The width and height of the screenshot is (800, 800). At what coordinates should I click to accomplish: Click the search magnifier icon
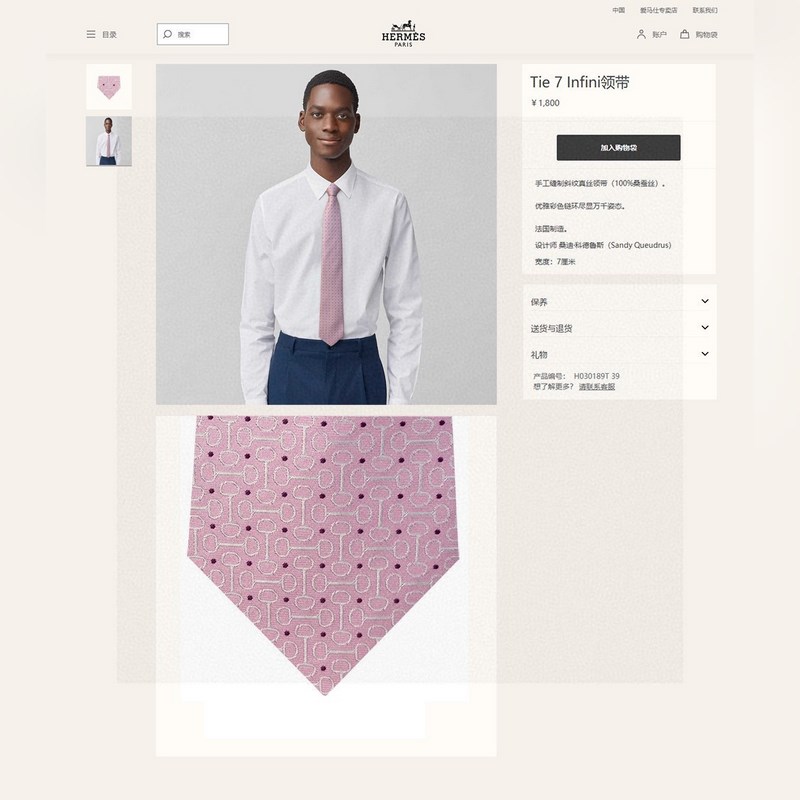pyautogui.click(x=167, y=34)
